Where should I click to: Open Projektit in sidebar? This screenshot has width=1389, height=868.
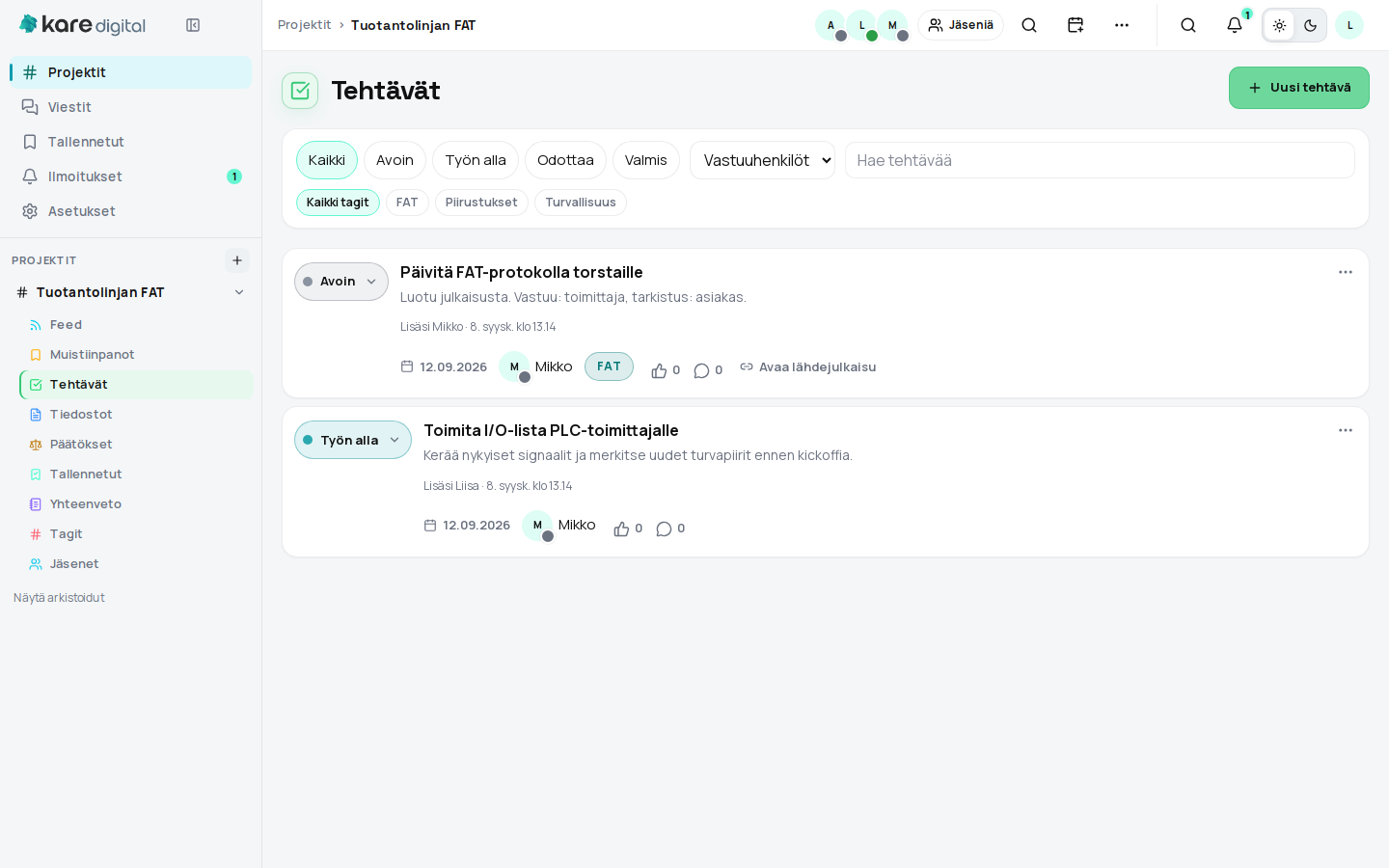tap(130, 72)
